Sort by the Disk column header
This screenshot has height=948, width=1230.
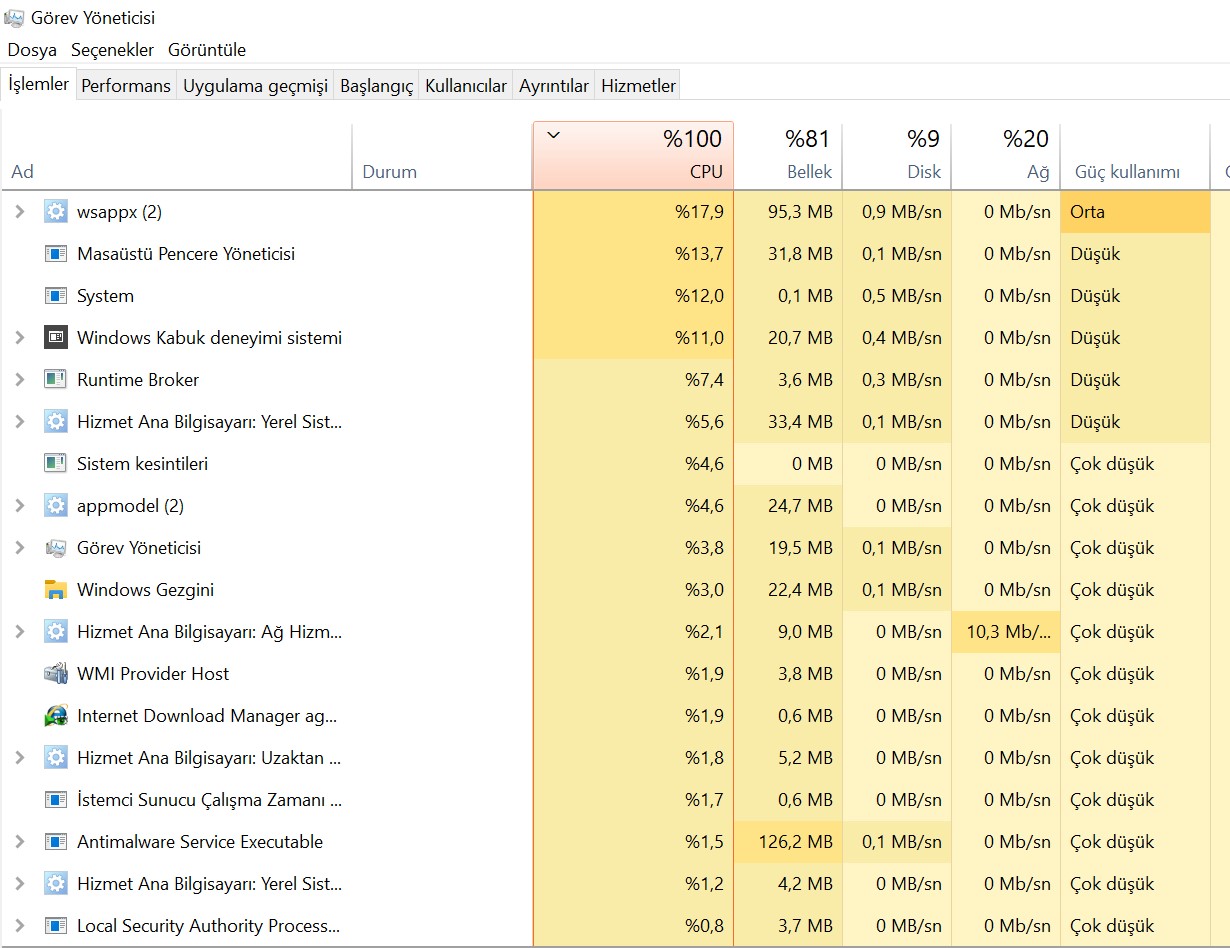click(897, 156)
